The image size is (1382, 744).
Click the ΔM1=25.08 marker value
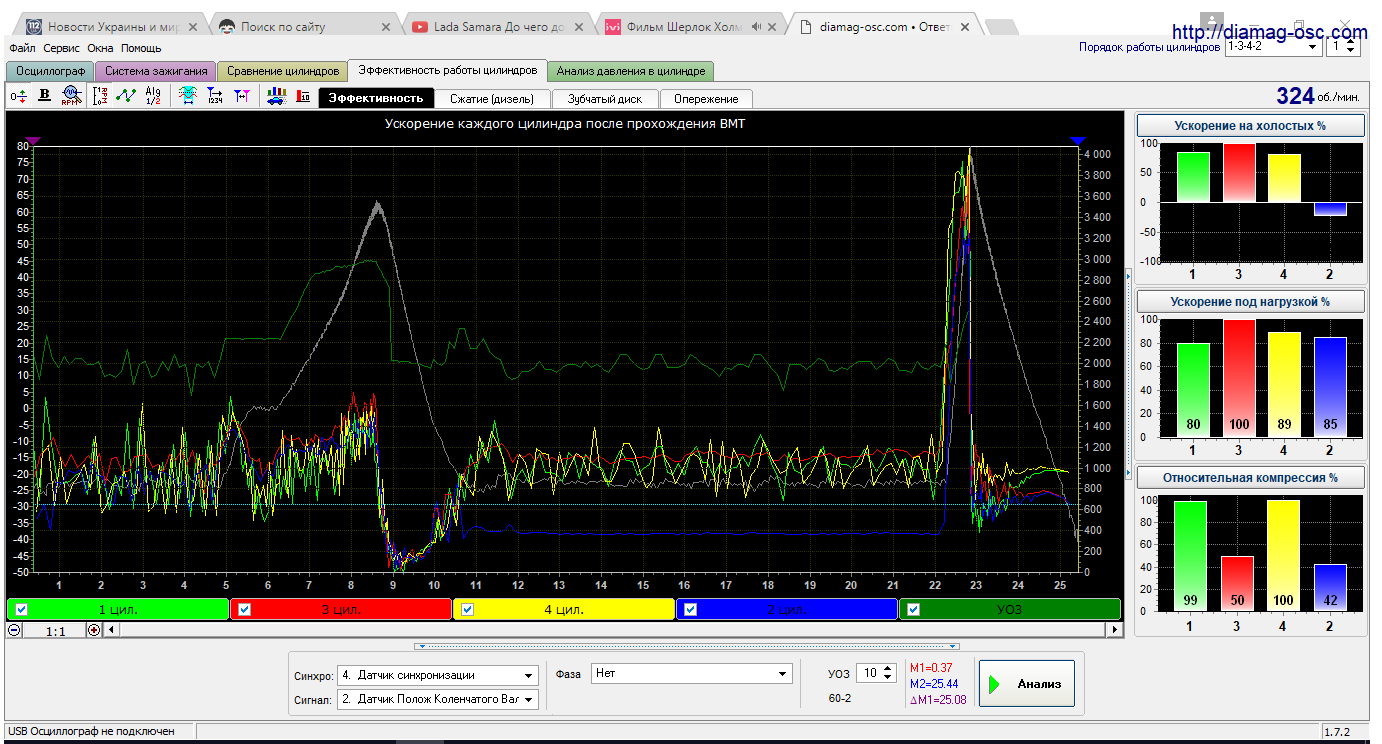(938, 699)
